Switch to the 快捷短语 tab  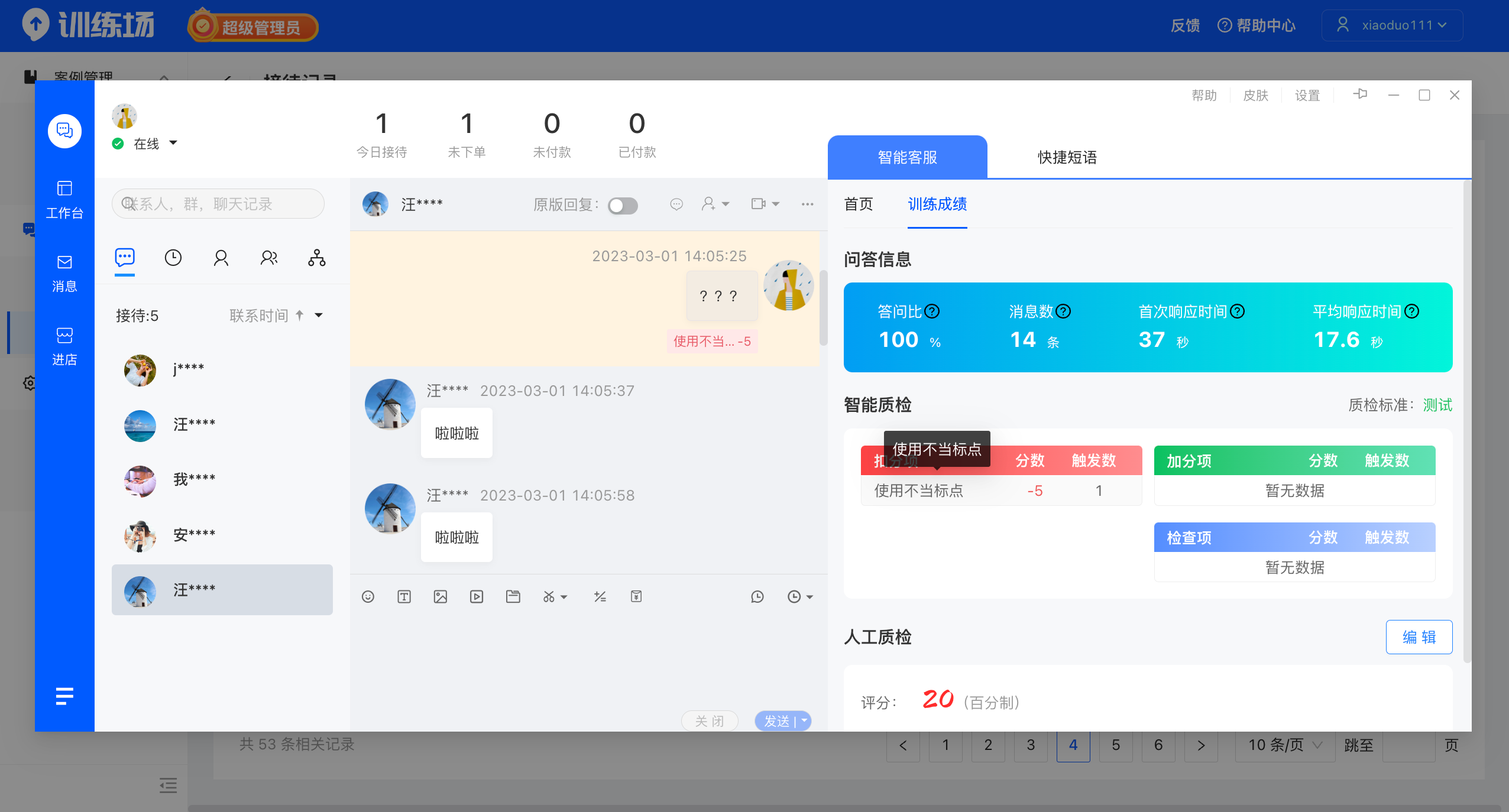pyautogui.click(x=1067, y=157)
